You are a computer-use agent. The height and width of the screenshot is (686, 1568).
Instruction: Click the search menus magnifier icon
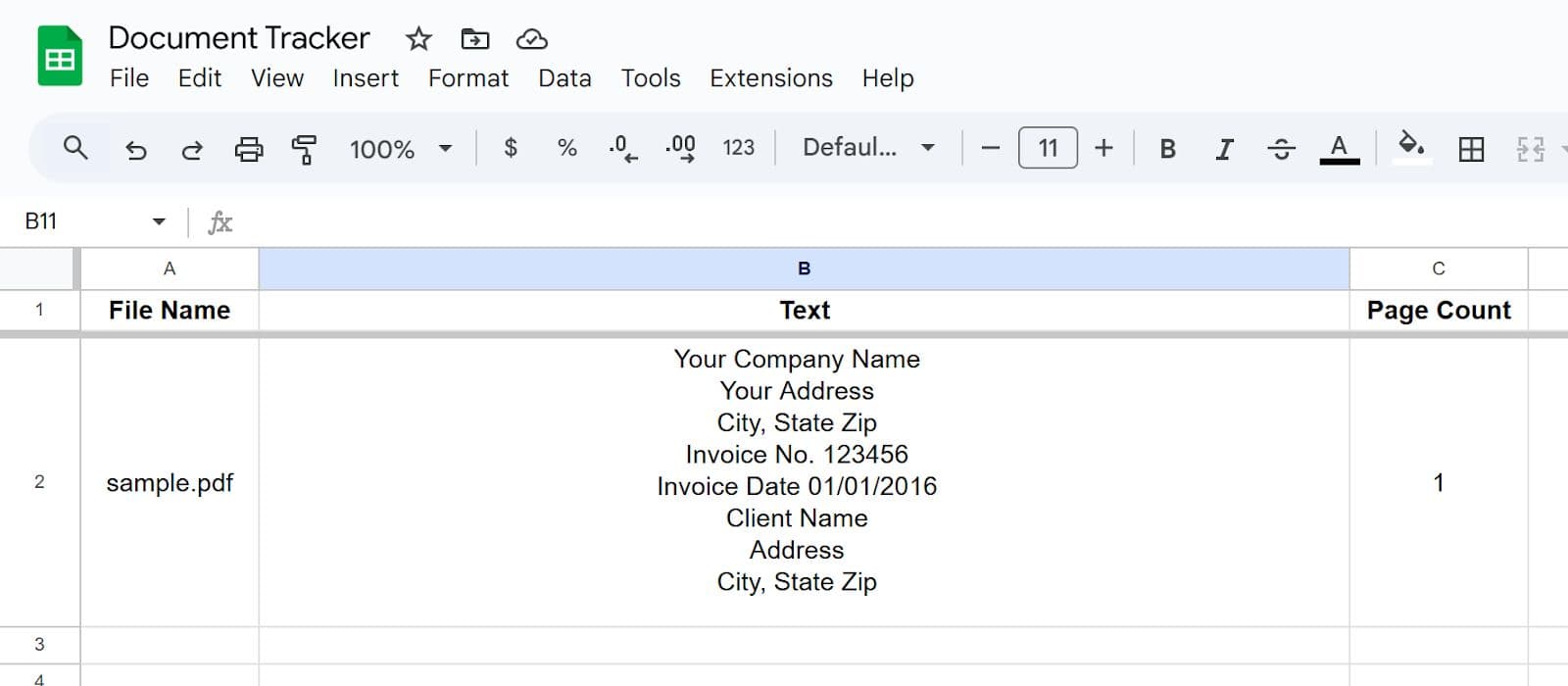pyautogui.click(x=75, y=148)
